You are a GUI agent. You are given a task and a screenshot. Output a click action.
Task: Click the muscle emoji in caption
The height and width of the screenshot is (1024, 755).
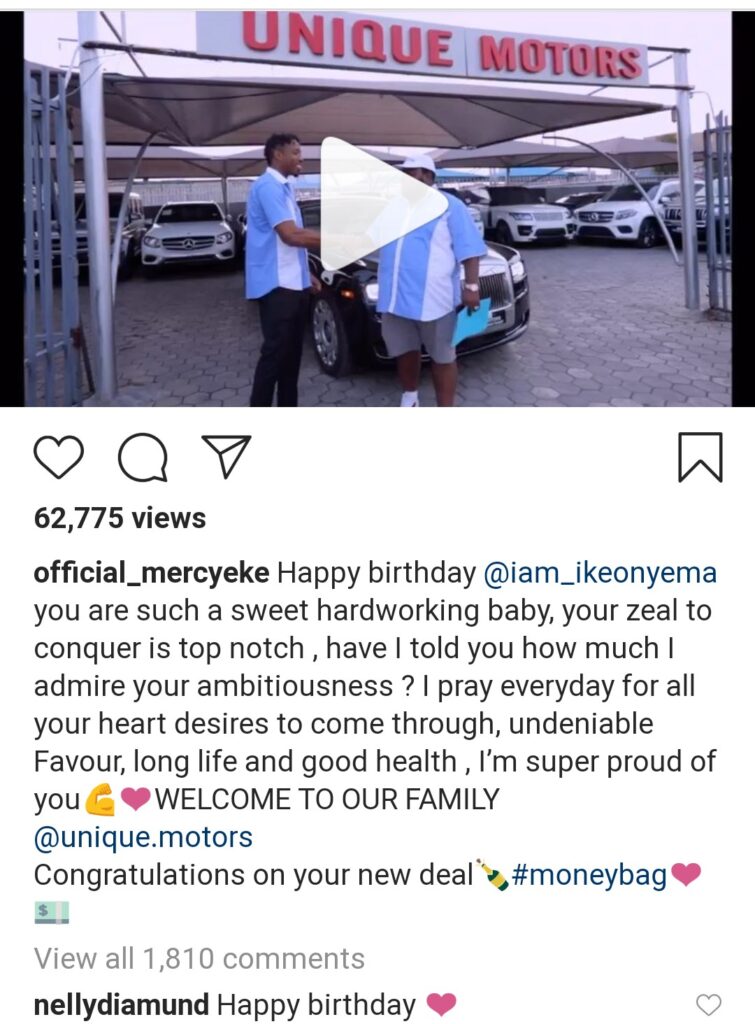100,800
